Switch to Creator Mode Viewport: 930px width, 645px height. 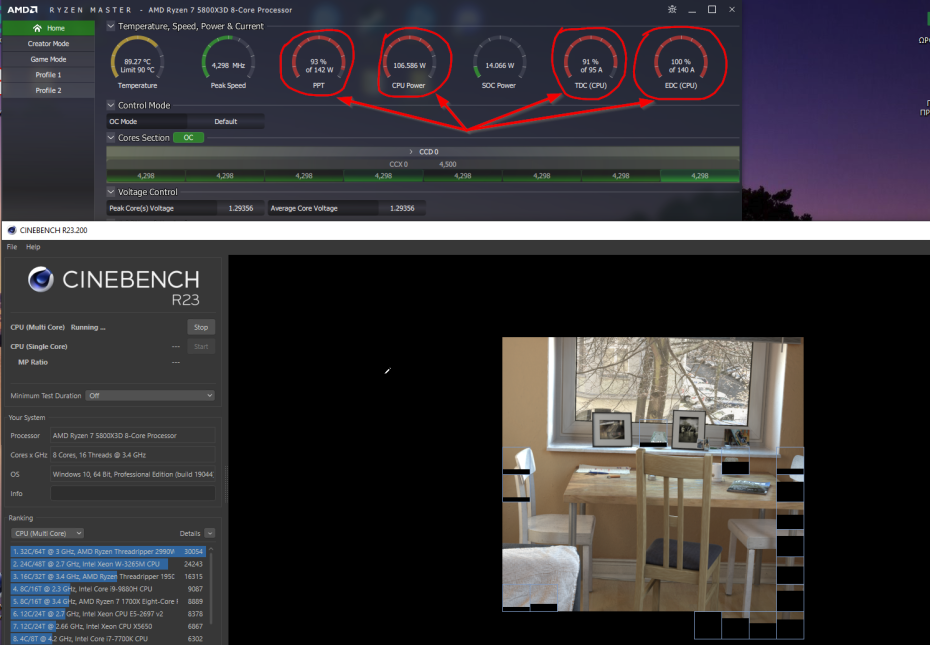[x=48, y=43]
